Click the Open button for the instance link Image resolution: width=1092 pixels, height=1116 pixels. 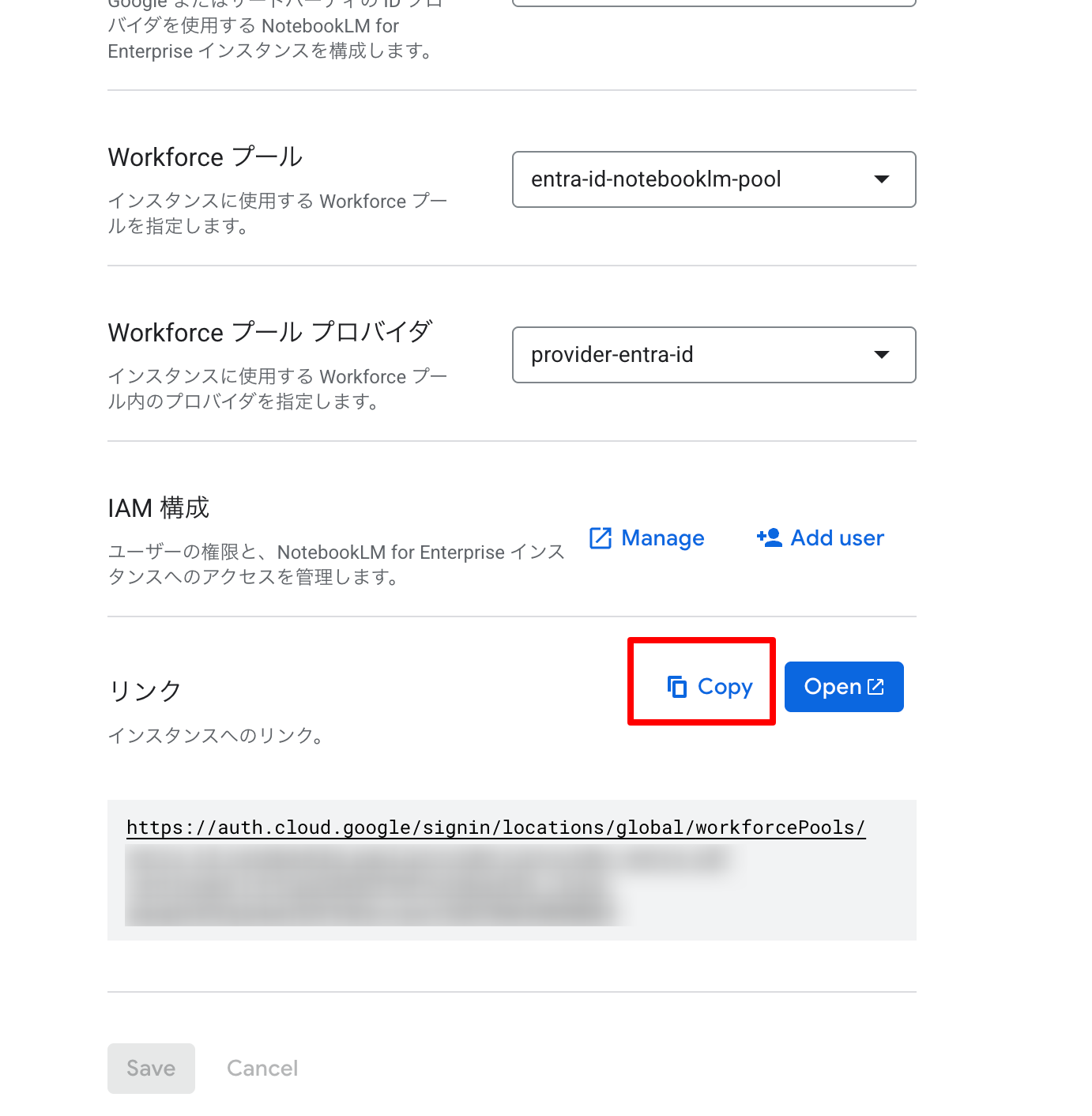click(843, 686)
